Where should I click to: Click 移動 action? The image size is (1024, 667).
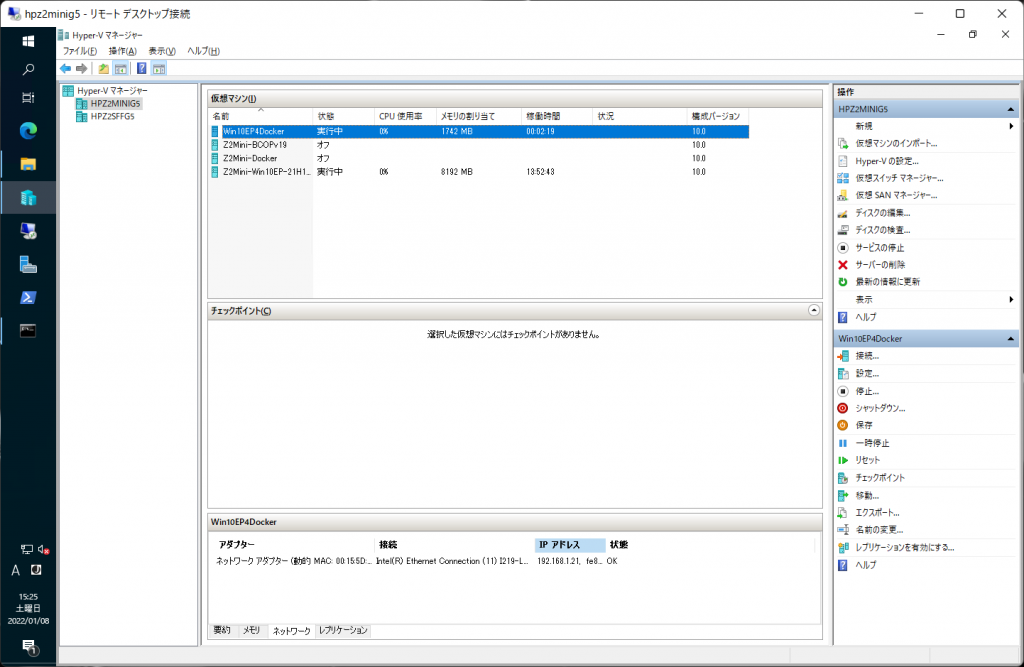(867, 495)
